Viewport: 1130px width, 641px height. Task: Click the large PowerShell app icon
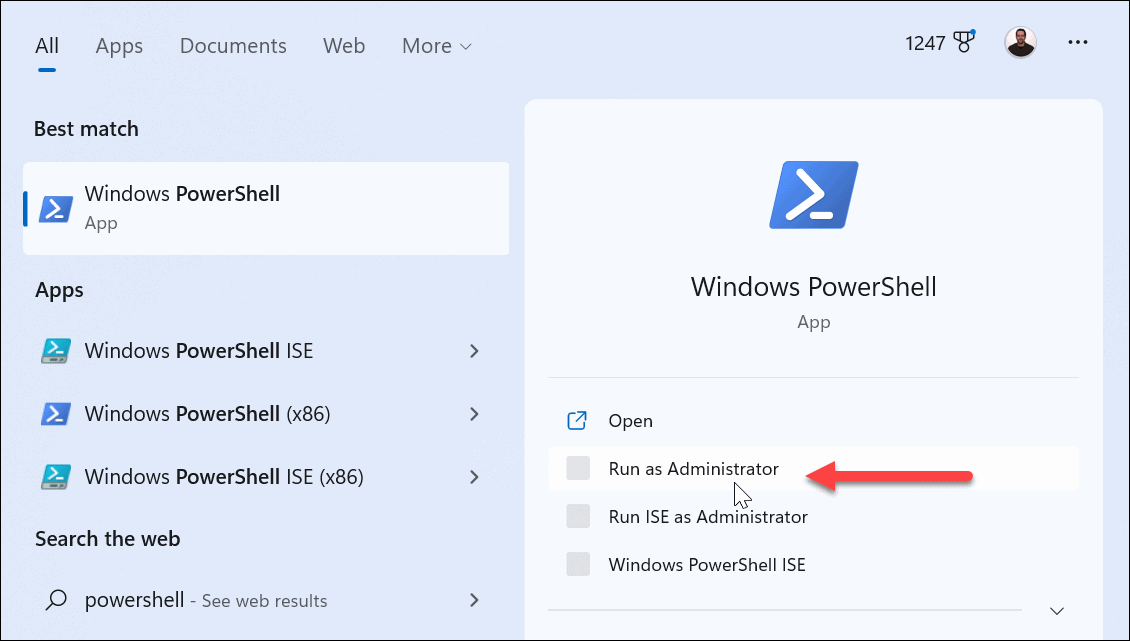coord(813,194)
